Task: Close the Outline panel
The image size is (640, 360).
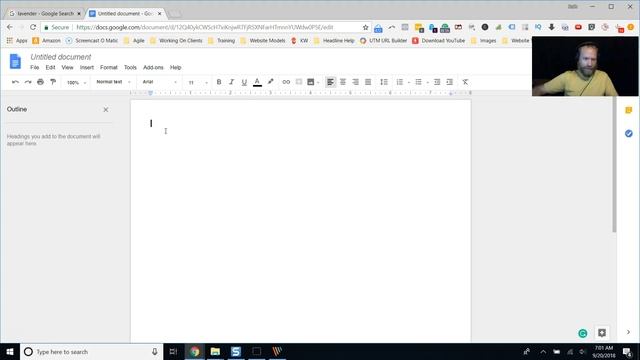Action: point(106,109)
